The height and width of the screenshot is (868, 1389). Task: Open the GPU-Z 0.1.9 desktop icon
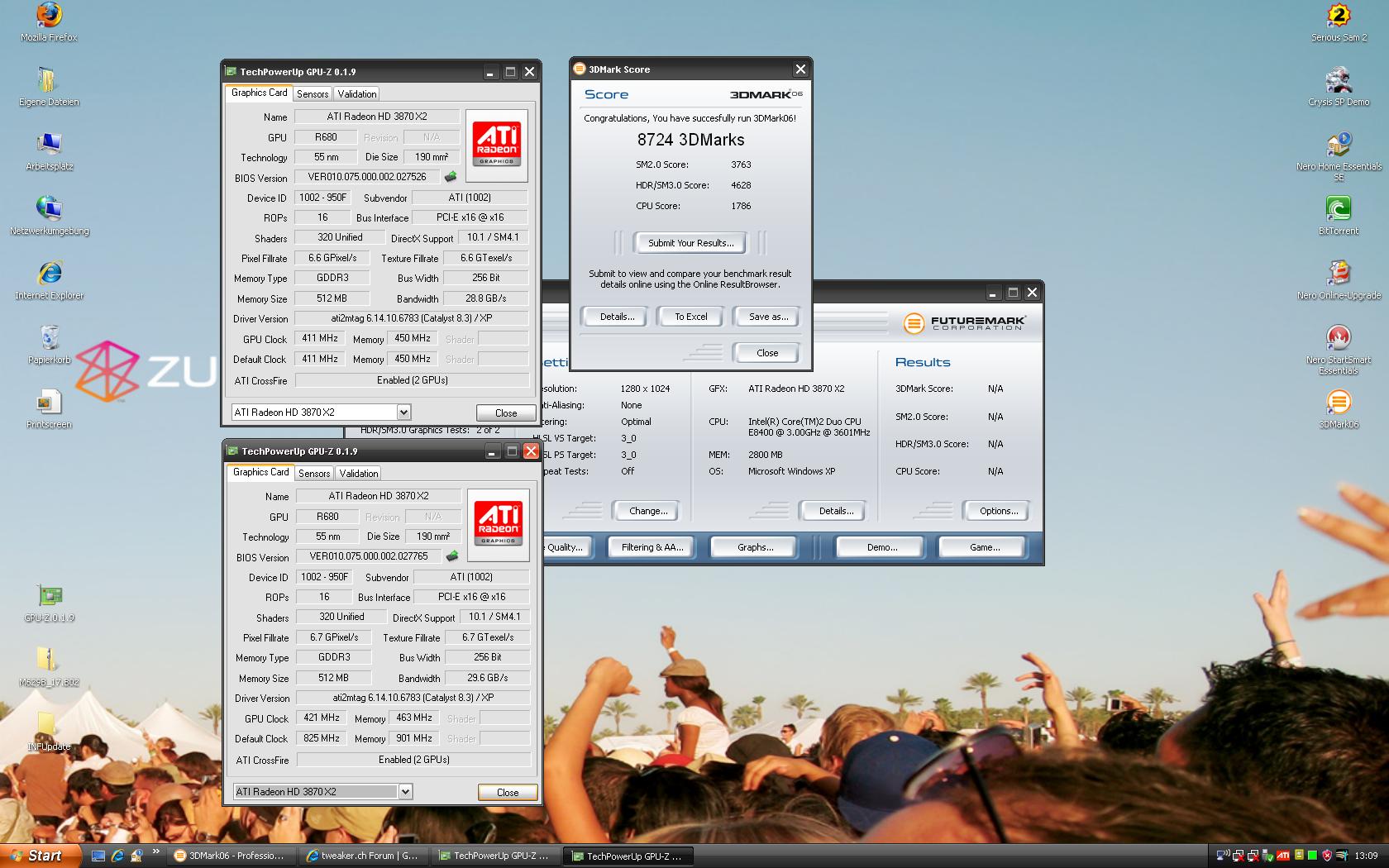(x=49, y=597)
